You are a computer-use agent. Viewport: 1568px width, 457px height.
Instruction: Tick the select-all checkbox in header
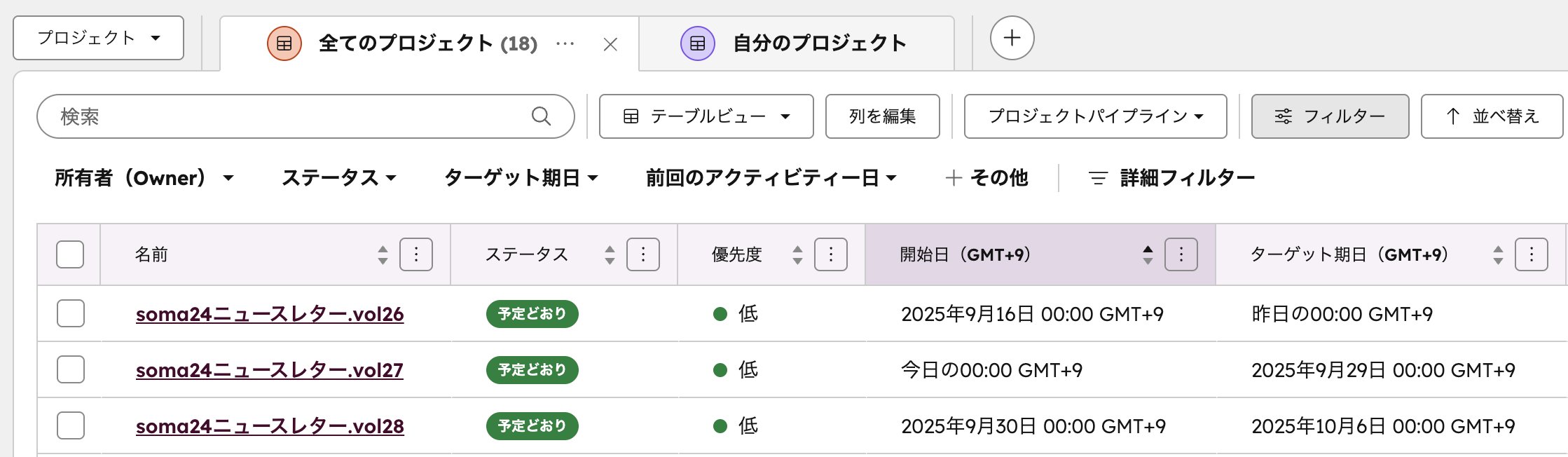tap(70, 254)
